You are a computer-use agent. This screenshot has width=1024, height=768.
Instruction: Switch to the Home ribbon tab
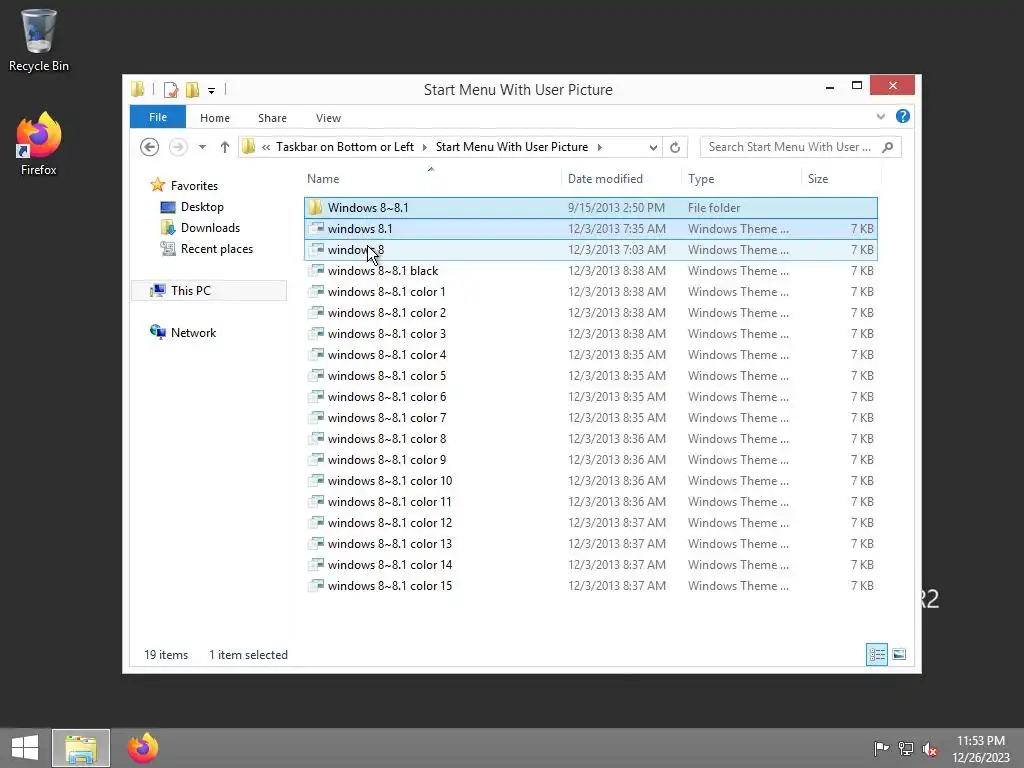coord(215,118)
